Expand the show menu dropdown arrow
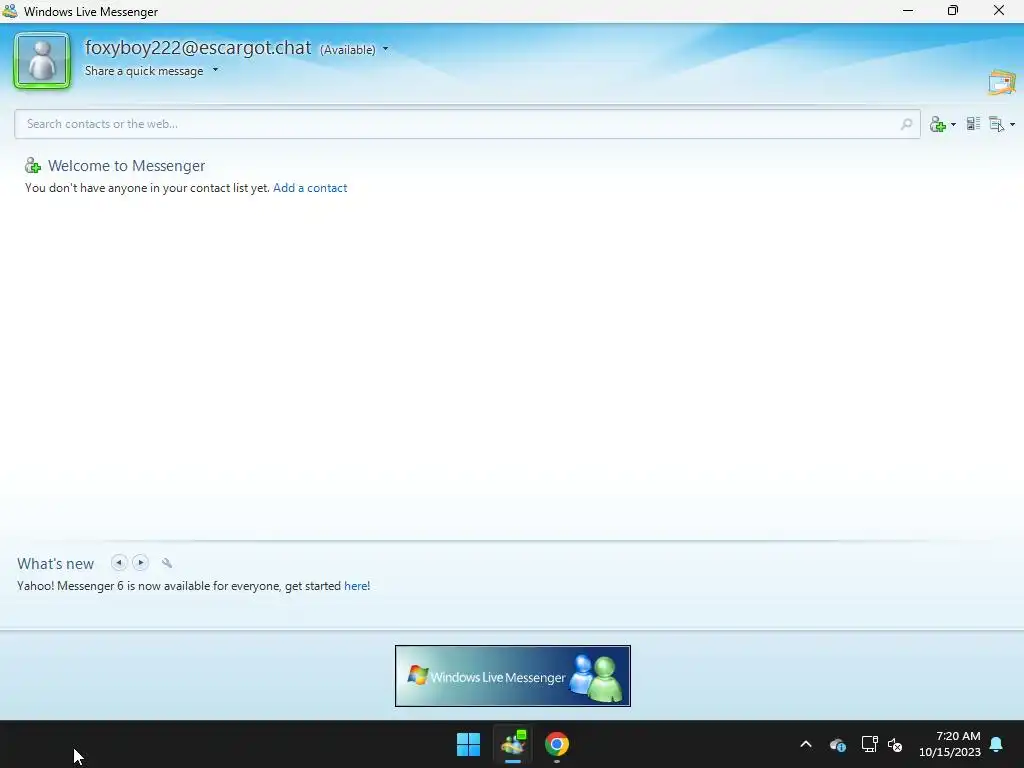This screenshot has width=1024, height=768. [1012, 124]
